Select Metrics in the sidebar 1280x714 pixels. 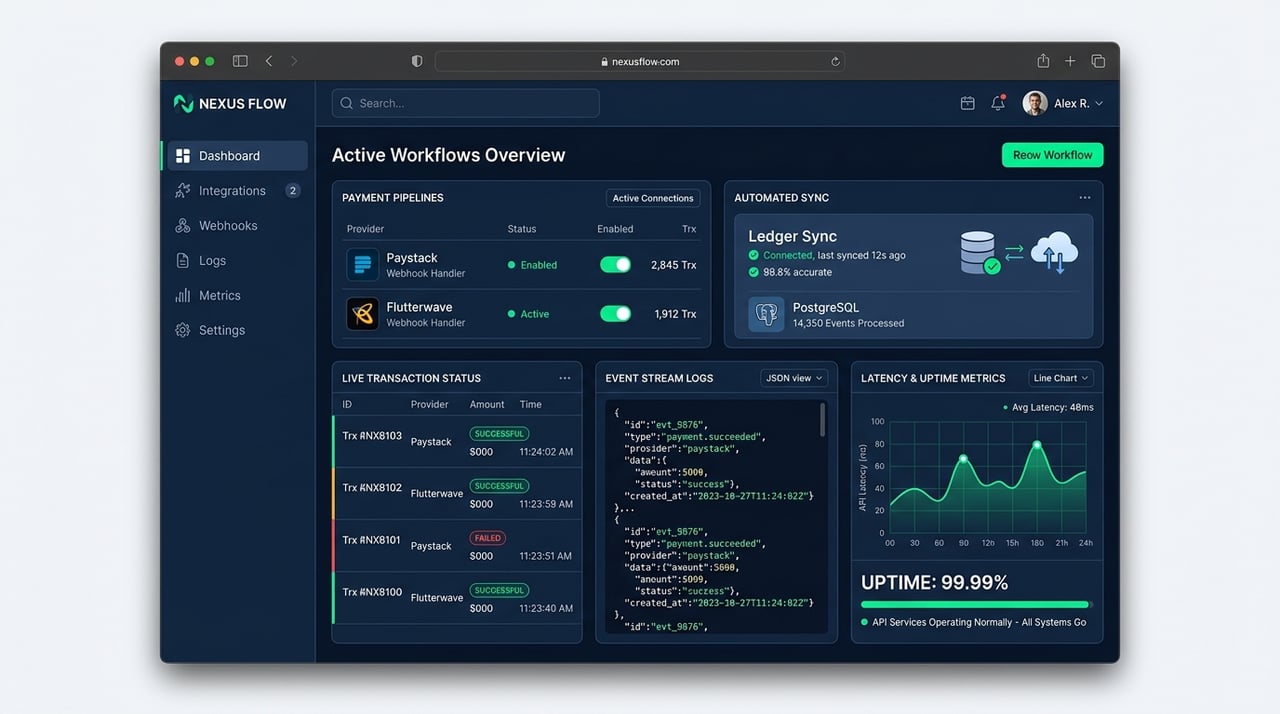pos(235,295)
